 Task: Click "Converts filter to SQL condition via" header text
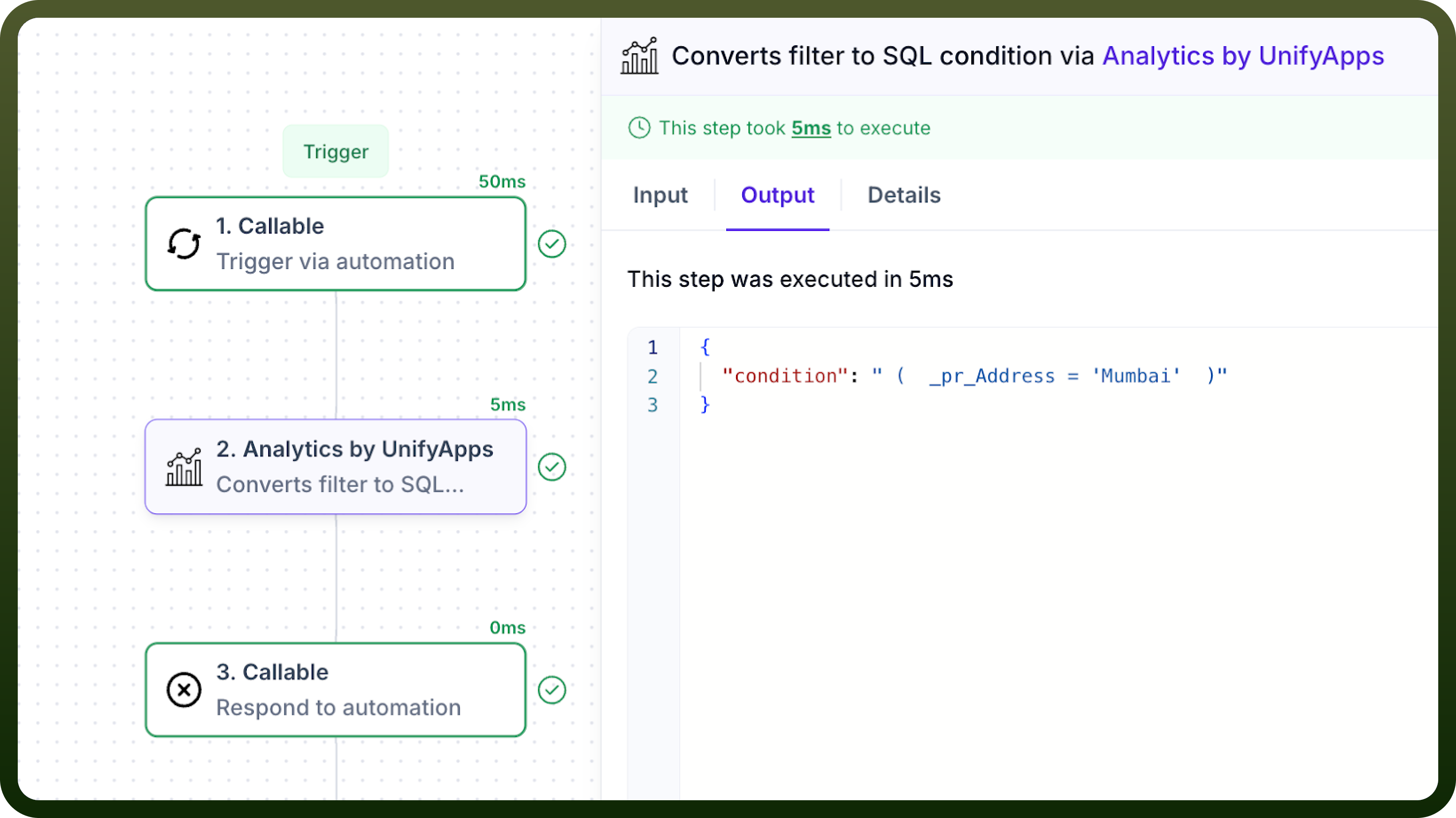click(x=883, y=56)
